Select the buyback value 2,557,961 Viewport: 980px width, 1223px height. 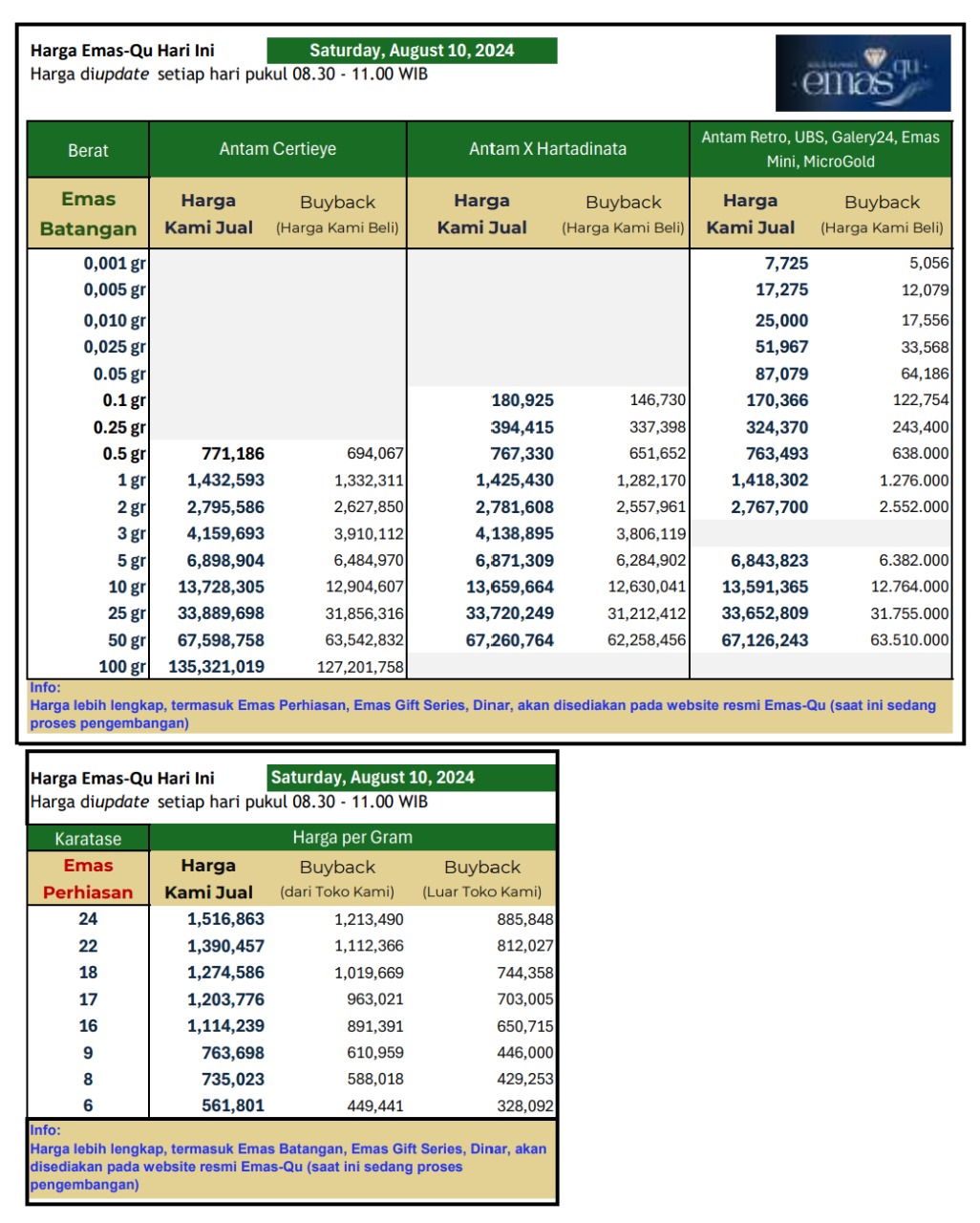click(651, 507)
